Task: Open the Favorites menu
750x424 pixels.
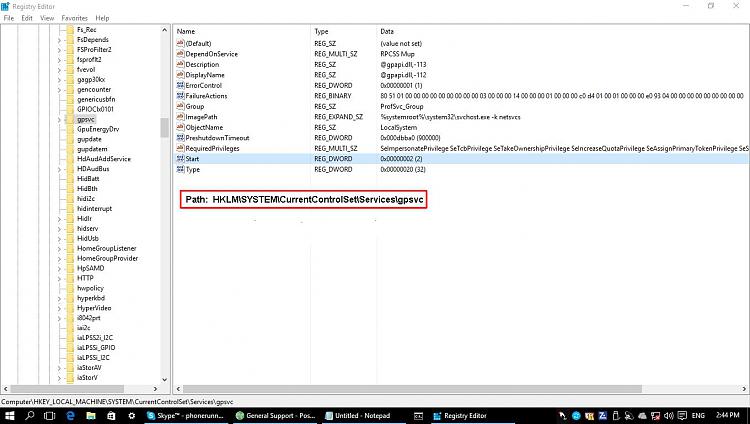Action: [75, 18]
